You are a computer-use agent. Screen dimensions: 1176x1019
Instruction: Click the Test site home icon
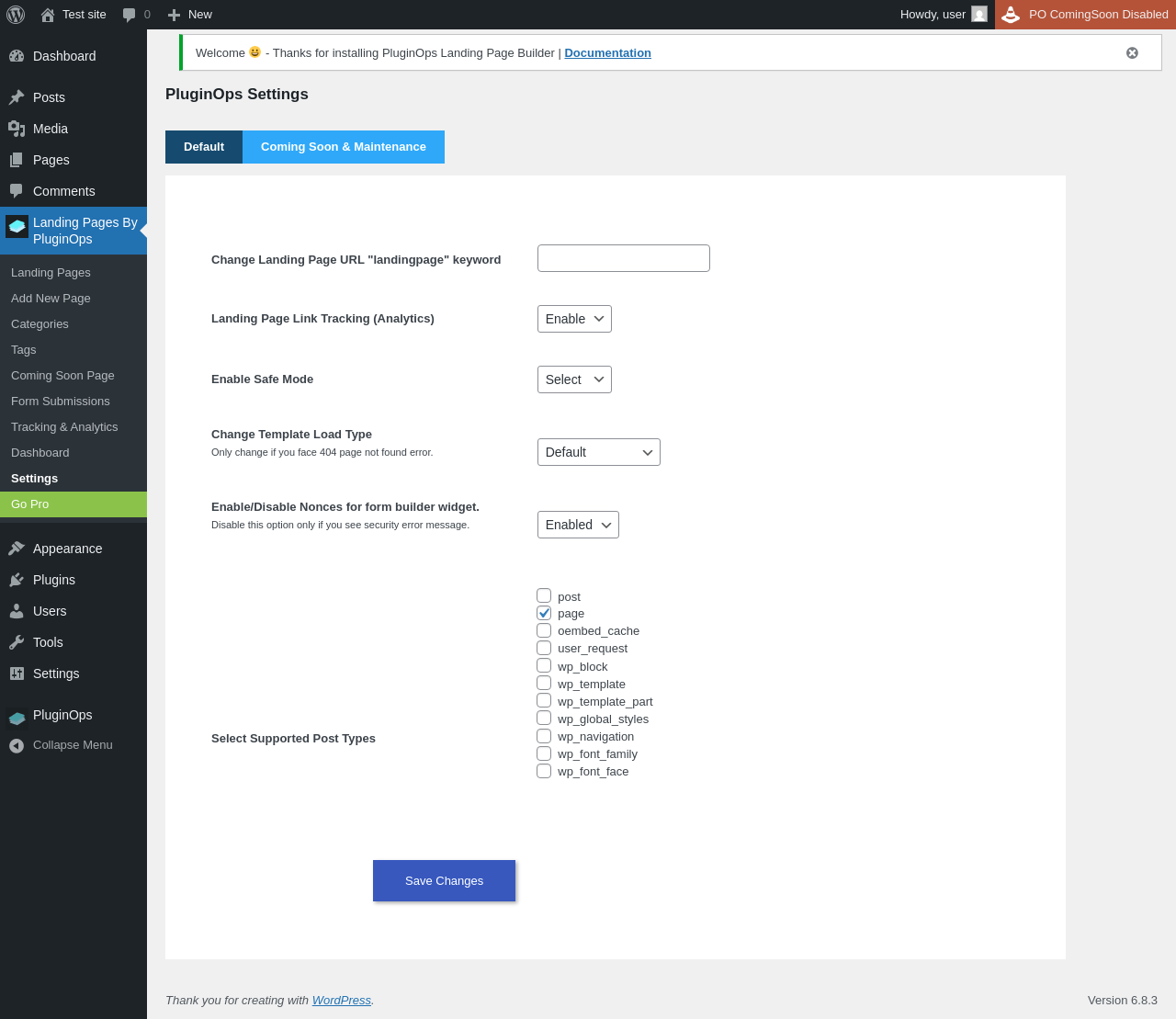[x=48, y=15]
